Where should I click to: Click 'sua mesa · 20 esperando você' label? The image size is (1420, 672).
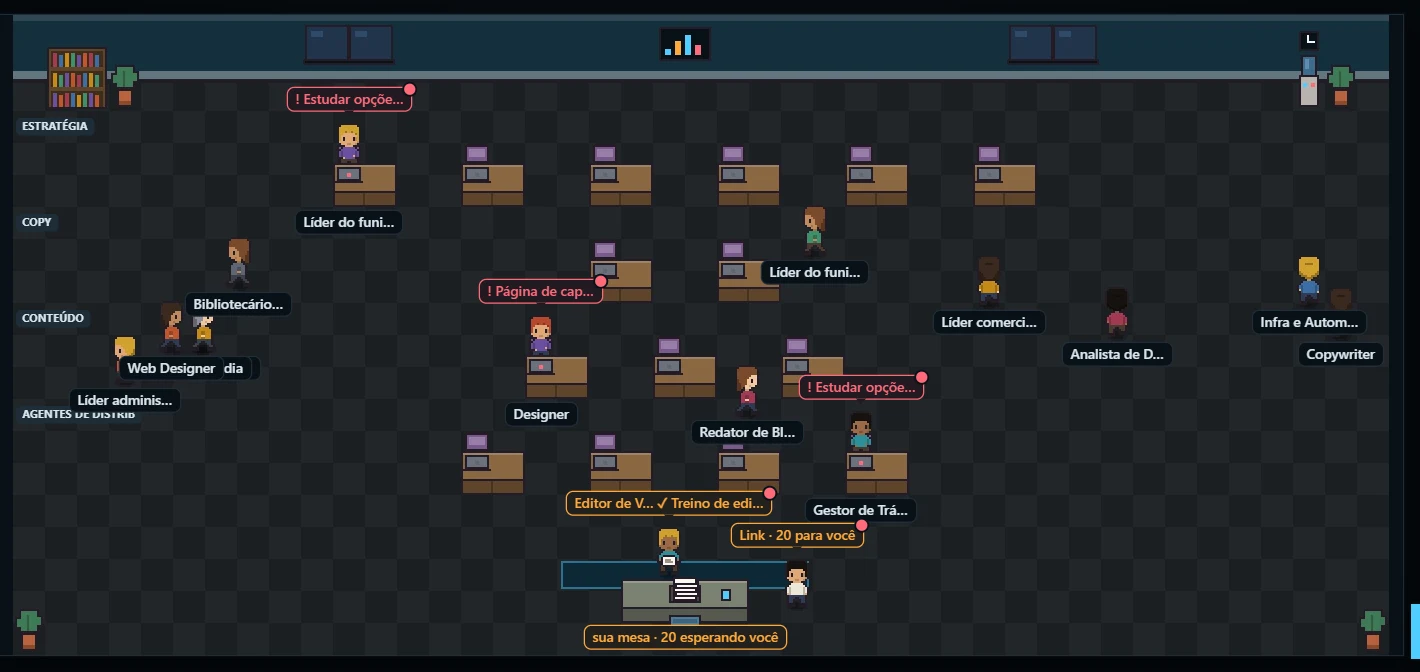click(x=685, y=637)
